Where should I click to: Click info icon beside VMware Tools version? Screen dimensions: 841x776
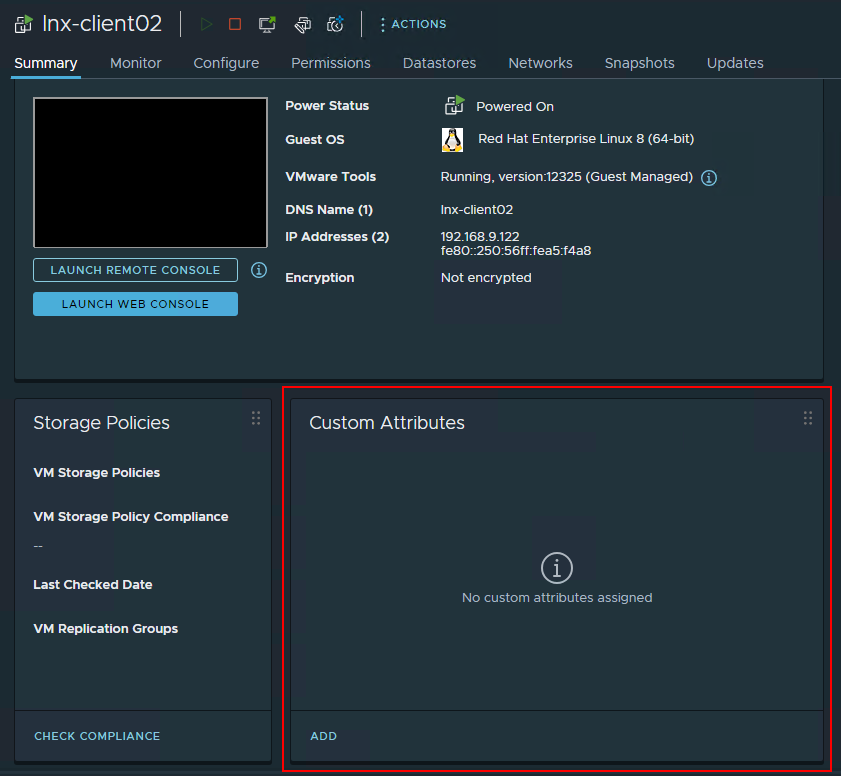click(x=709, y=178)
